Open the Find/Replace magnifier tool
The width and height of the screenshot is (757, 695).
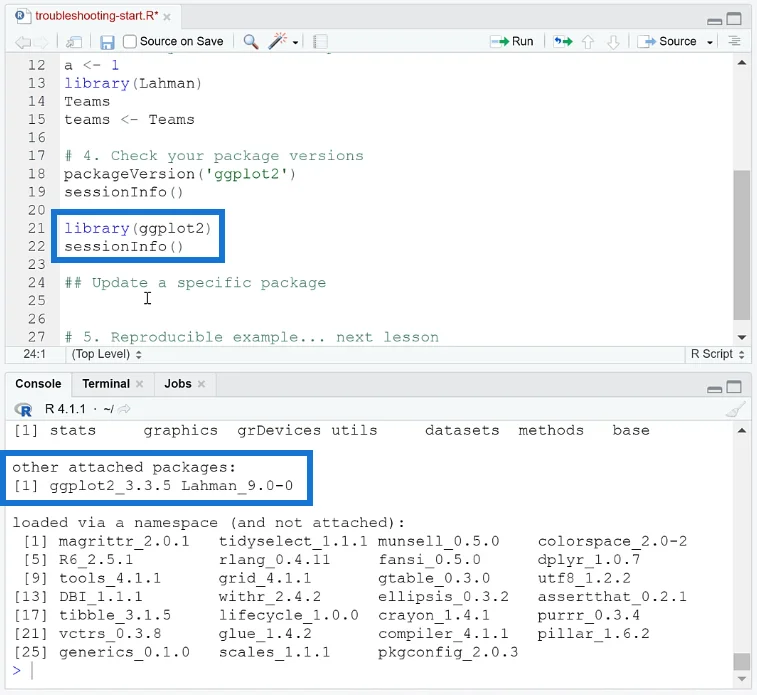point(251,42)
